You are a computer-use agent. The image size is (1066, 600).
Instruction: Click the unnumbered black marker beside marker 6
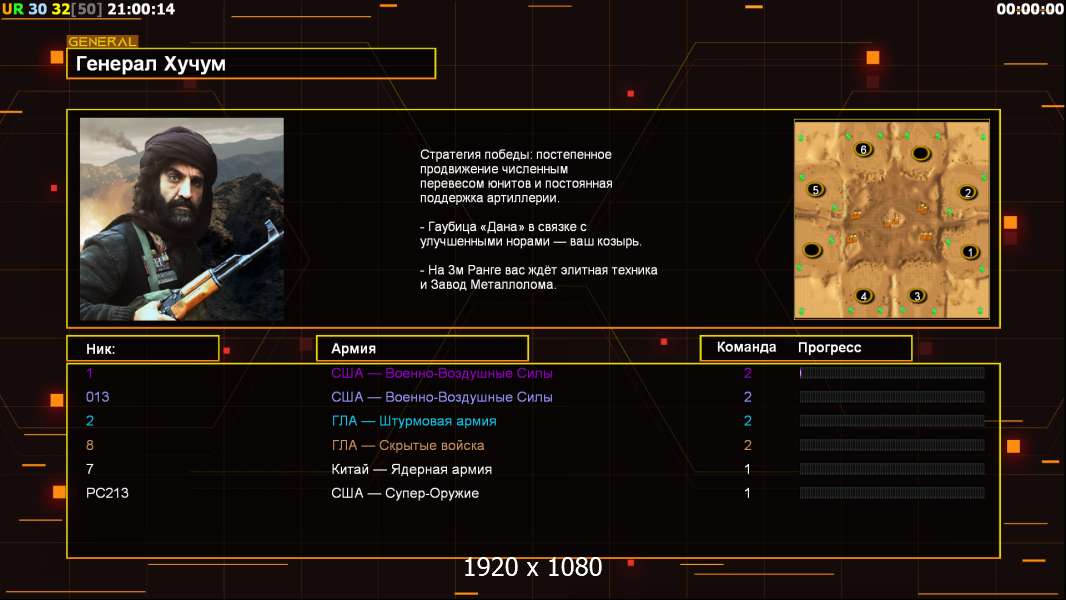pyautogui.click(x=921, y=154)
